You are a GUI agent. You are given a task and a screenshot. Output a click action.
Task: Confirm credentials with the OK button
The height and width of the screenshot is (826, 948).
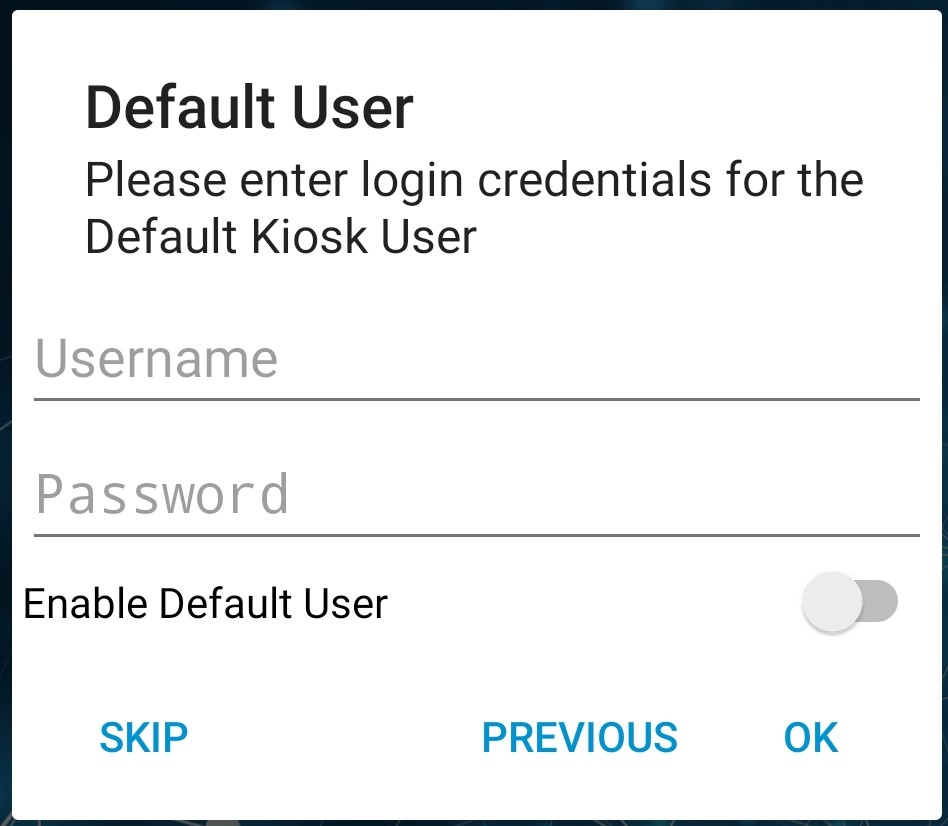[810, 738]
